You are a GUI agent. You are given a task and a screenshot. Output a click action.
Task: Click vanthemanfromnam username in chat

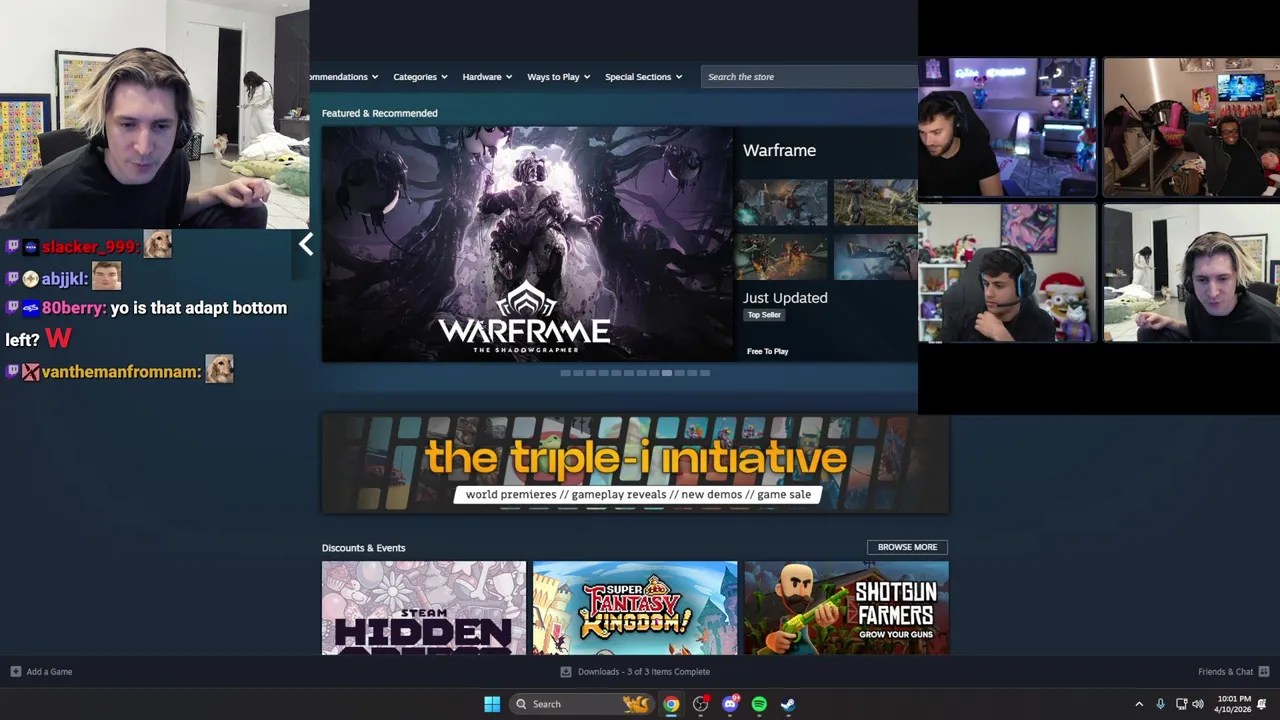pos(121,372)
